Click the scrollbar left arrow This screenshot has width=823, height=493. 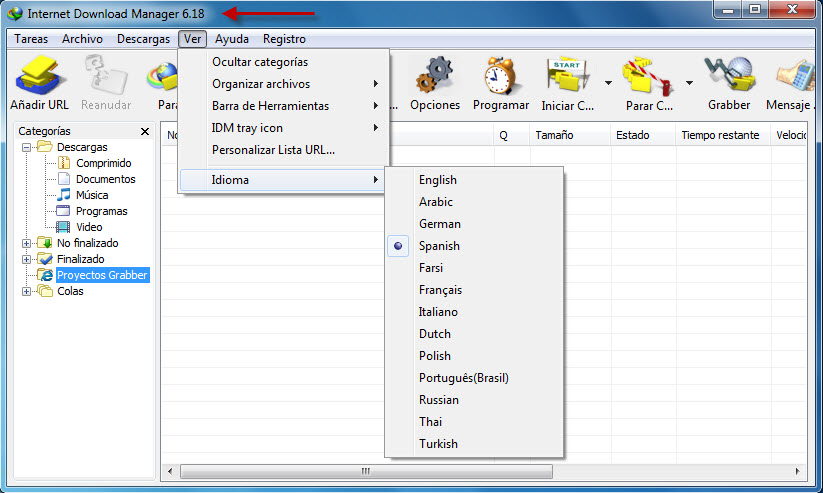(x=170, y=471)
